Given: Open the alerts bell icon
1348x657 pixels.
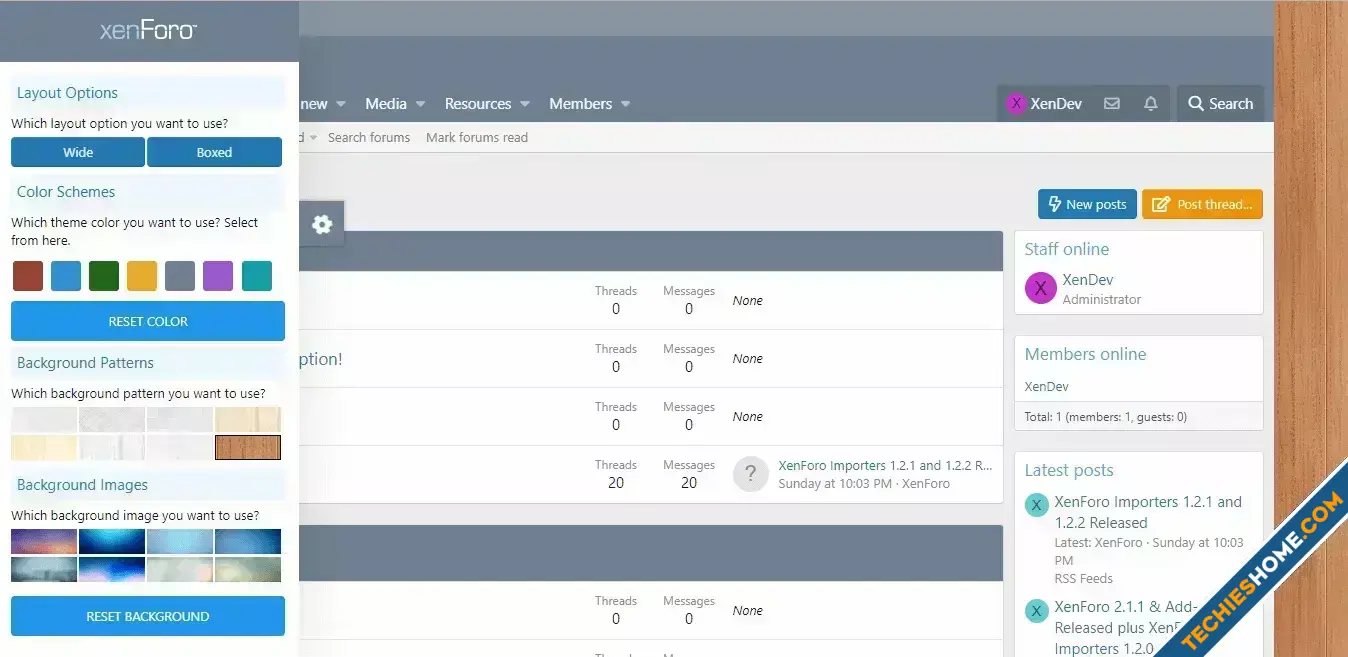Looking at the screenshot, I should (x=1151, y=104).
